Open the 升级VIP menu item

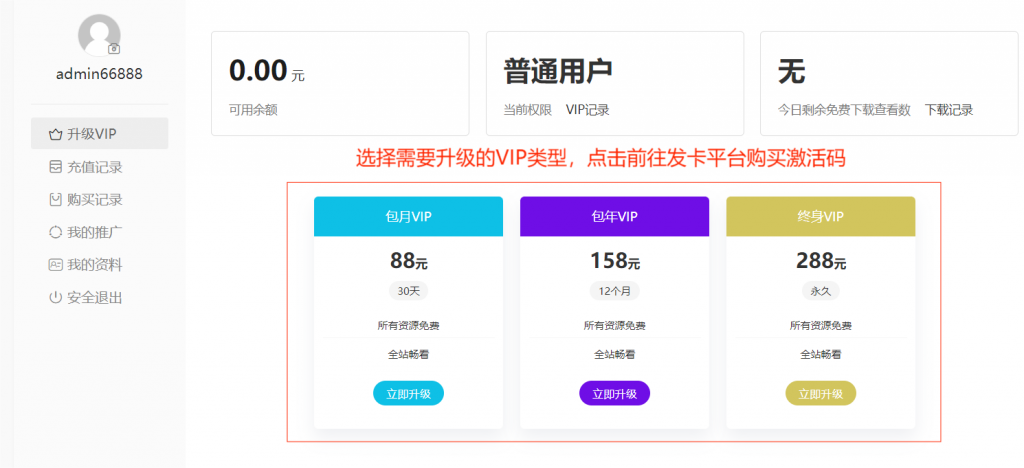99,134
